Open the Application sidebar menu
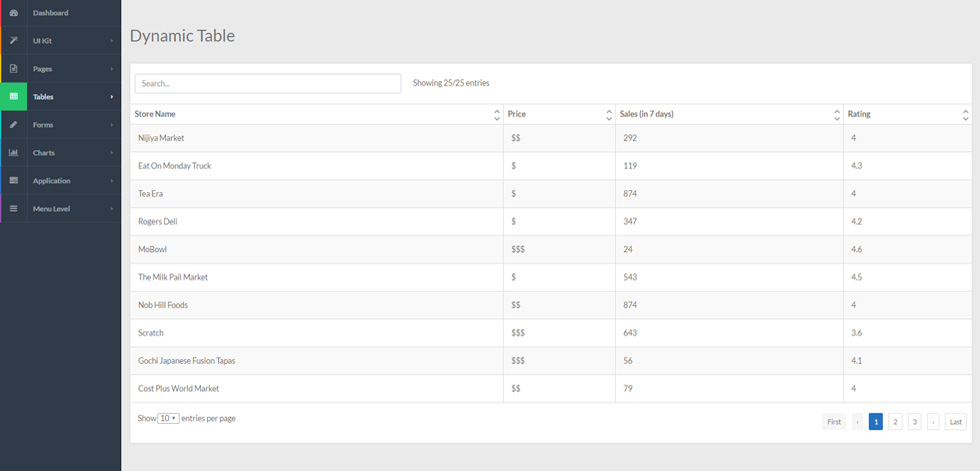The width and height of the screenshot is (980, 471). pos(61,181)
